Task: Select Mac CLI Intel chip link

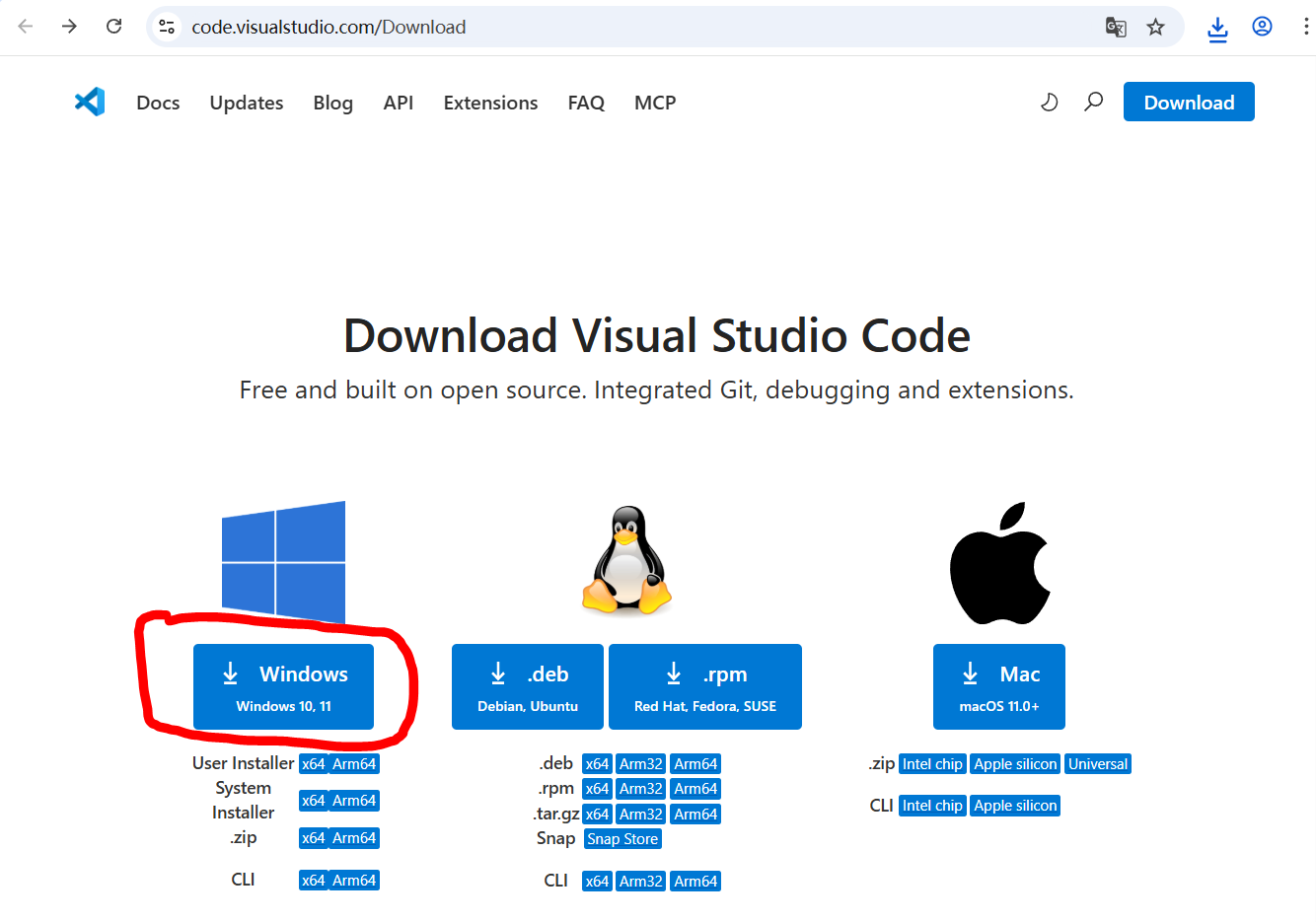Action: (x=932, y=806)
